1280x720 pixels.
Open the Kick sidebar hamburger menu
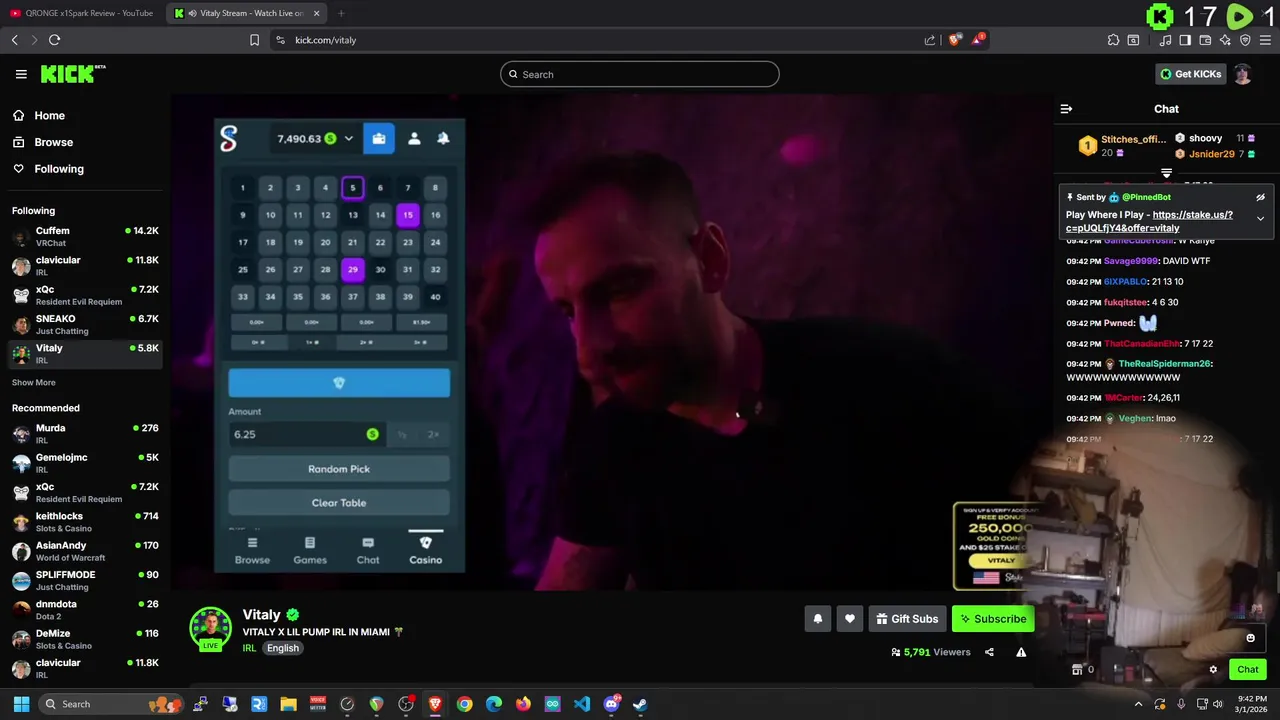click(21, 74)
